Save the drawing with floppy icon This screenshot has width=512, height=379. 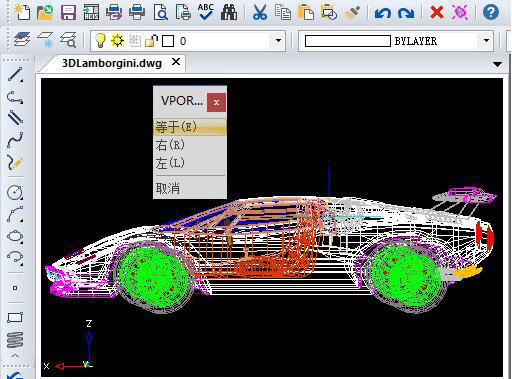tap(68, 12)
